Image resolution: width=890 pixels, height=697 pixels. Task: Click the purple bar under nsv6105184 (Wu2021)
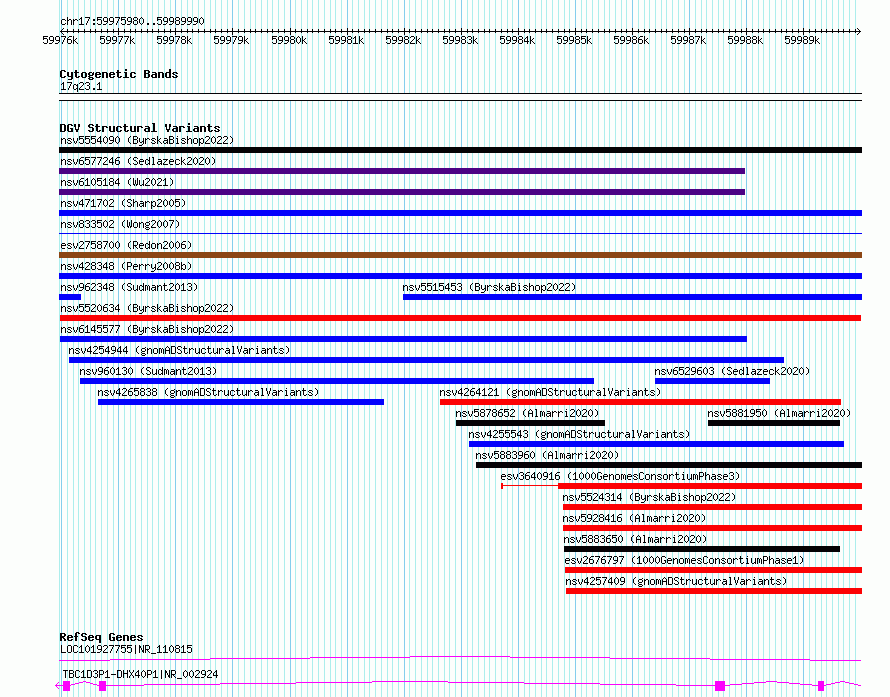coord(402,192)
